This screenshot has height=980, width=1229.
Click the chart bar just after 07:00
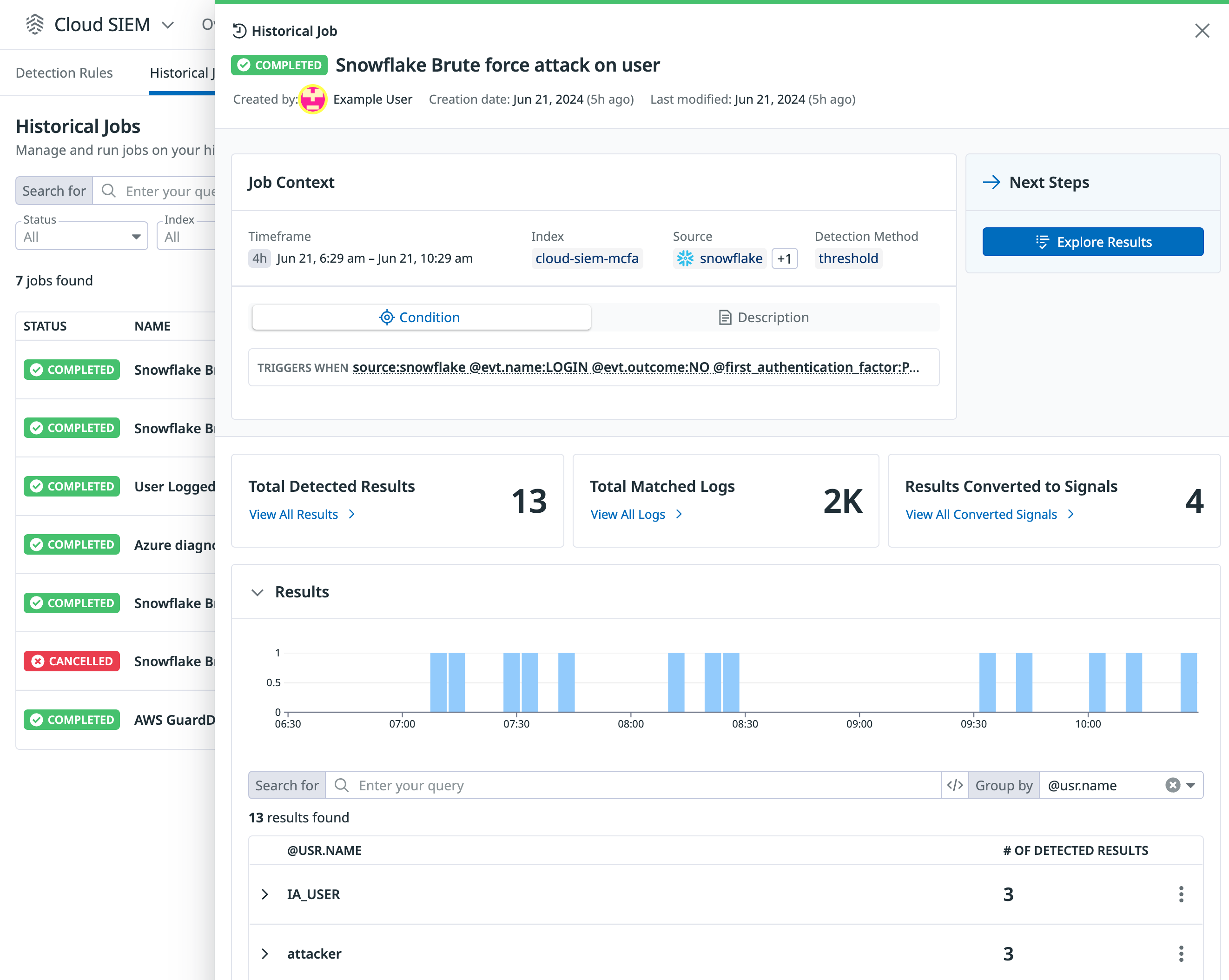click(438, 682)
